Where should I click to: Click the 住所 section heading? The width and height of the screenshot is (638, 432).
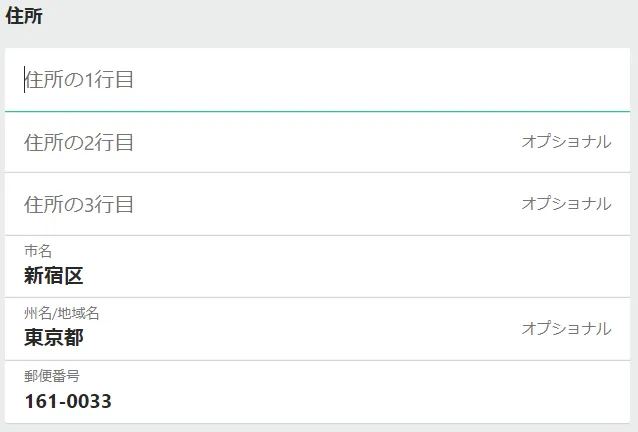[24, 17]
